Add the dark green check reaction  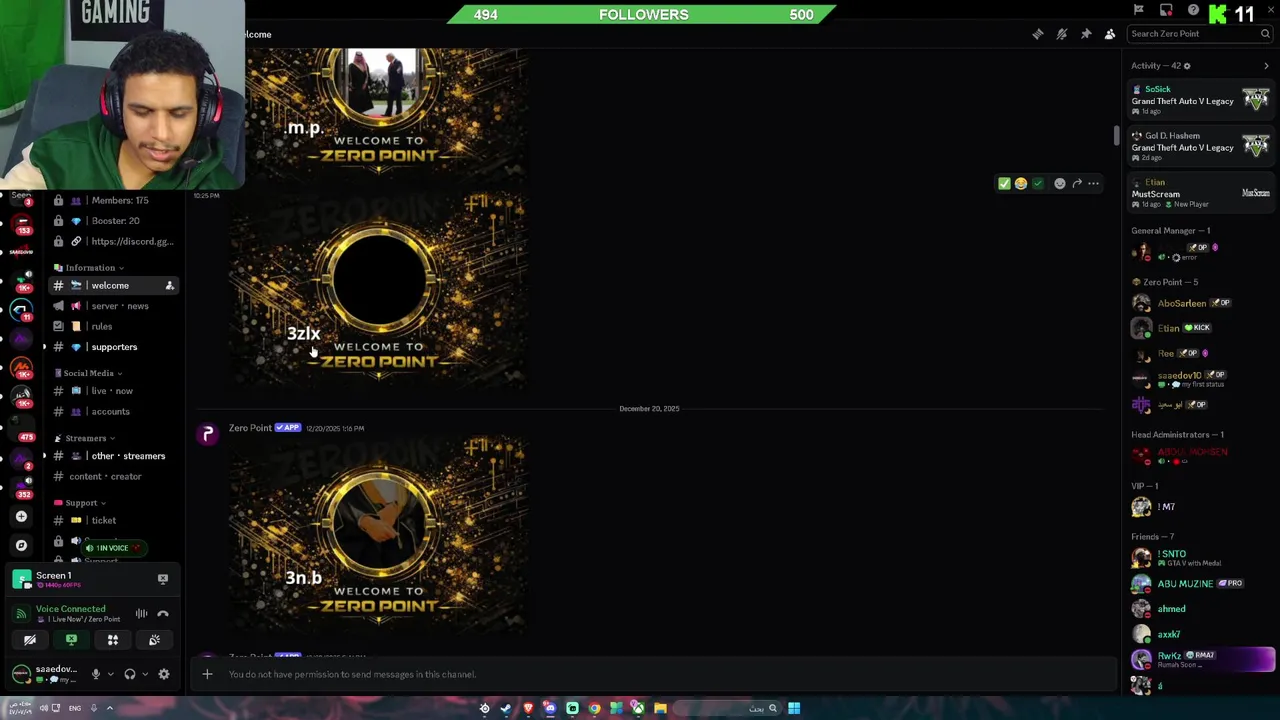tap(1038, 183)
